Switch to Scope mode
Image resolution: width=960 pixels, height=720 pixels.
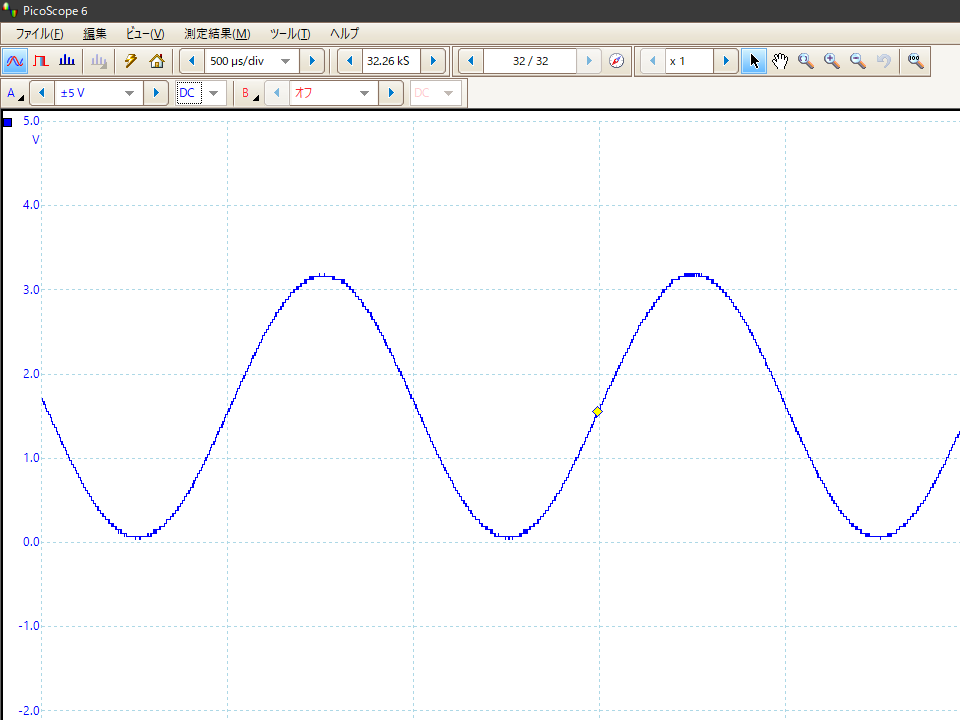click(15, 61)
